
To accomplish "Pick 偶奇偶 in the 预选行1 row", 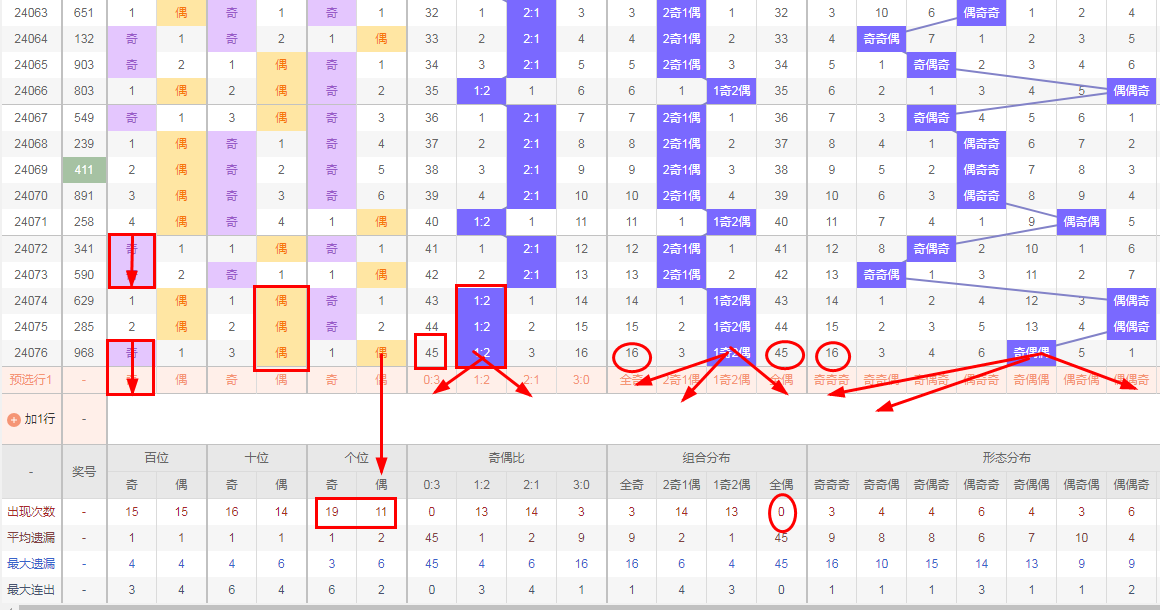I will pyautogui.click(x=1031, y=379).
